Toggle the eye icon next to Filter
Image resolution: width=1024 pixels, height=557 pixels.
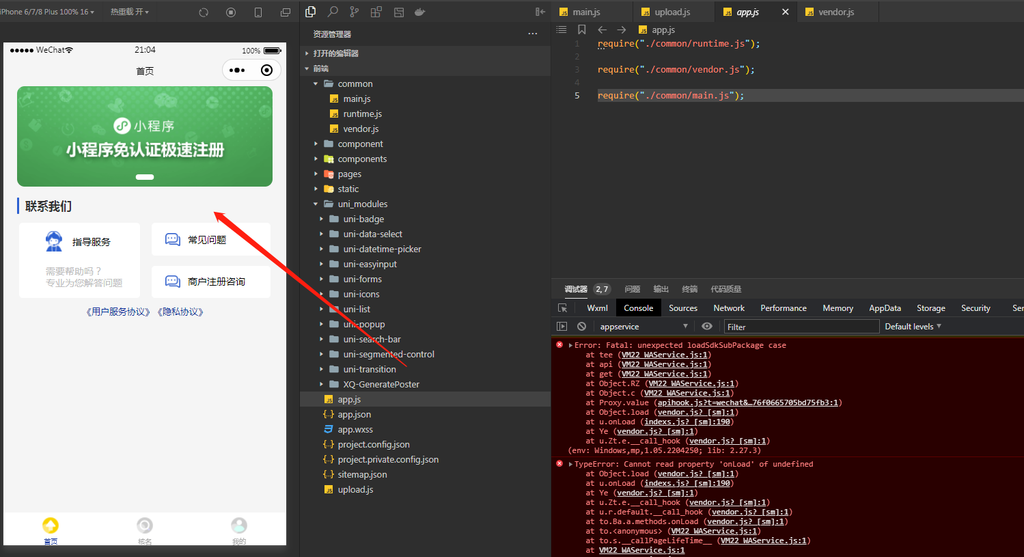coord(707,326)
